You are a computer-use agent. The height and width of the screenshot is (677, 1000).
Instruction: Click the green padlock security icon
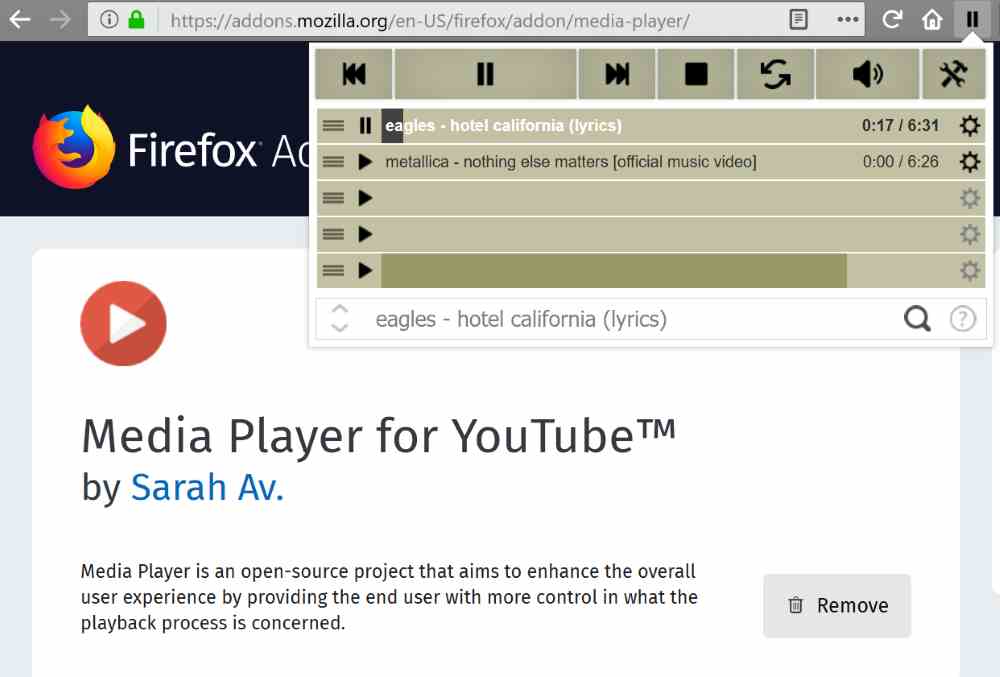(x=136, y=20)
